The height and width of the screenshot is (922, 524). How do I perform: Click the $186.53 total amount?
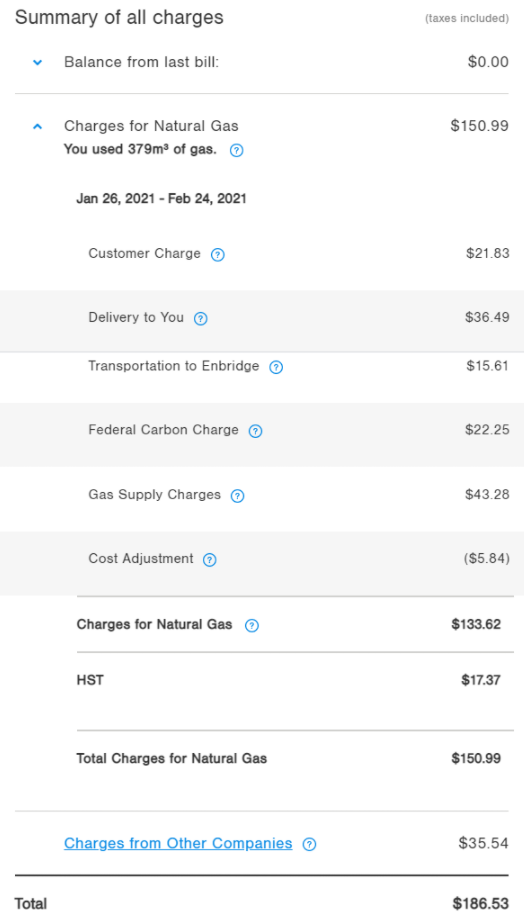point(480,904)
